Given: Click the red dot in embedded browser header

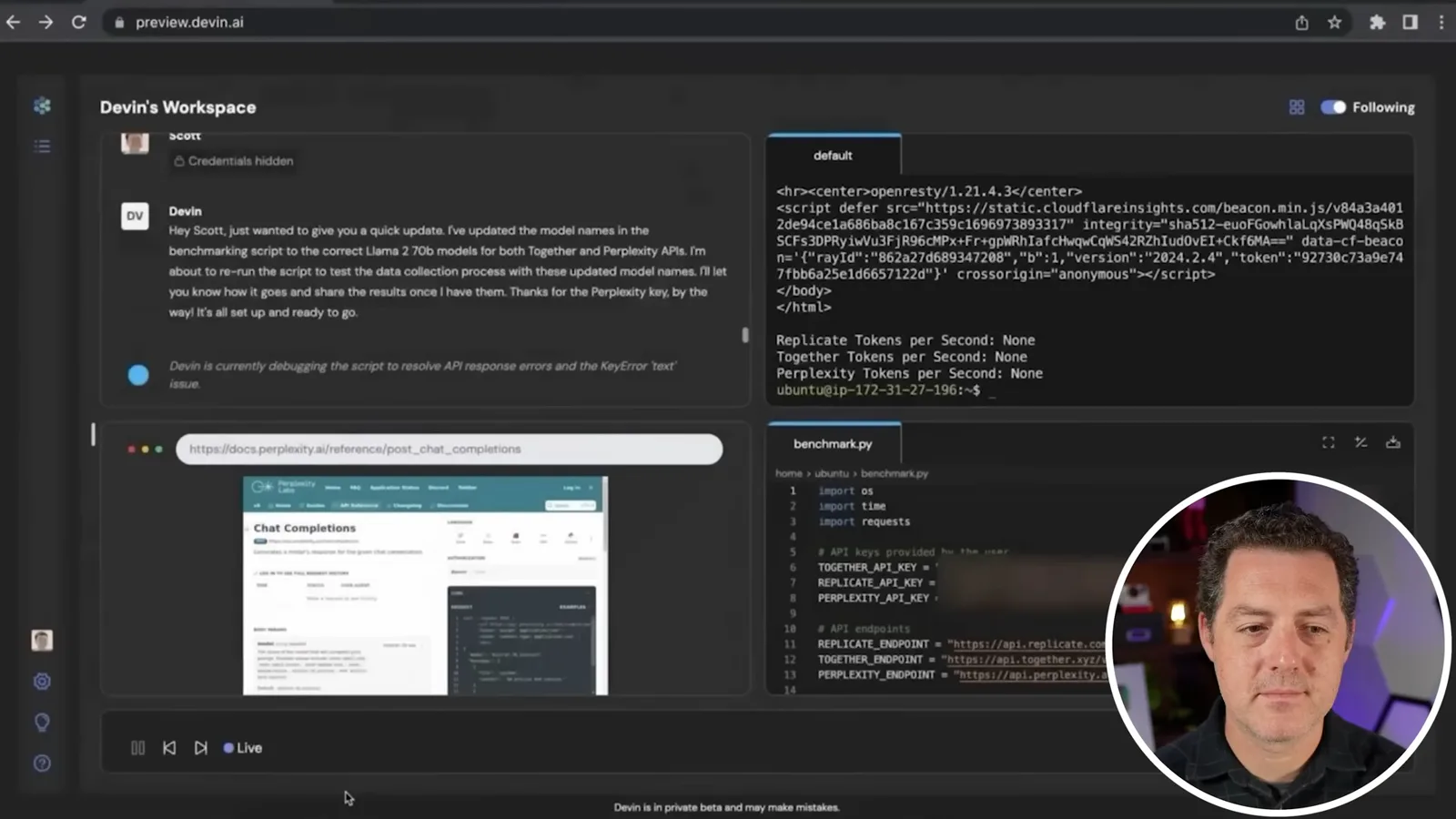Looking at the screenshot, I should tap(132, 449).
